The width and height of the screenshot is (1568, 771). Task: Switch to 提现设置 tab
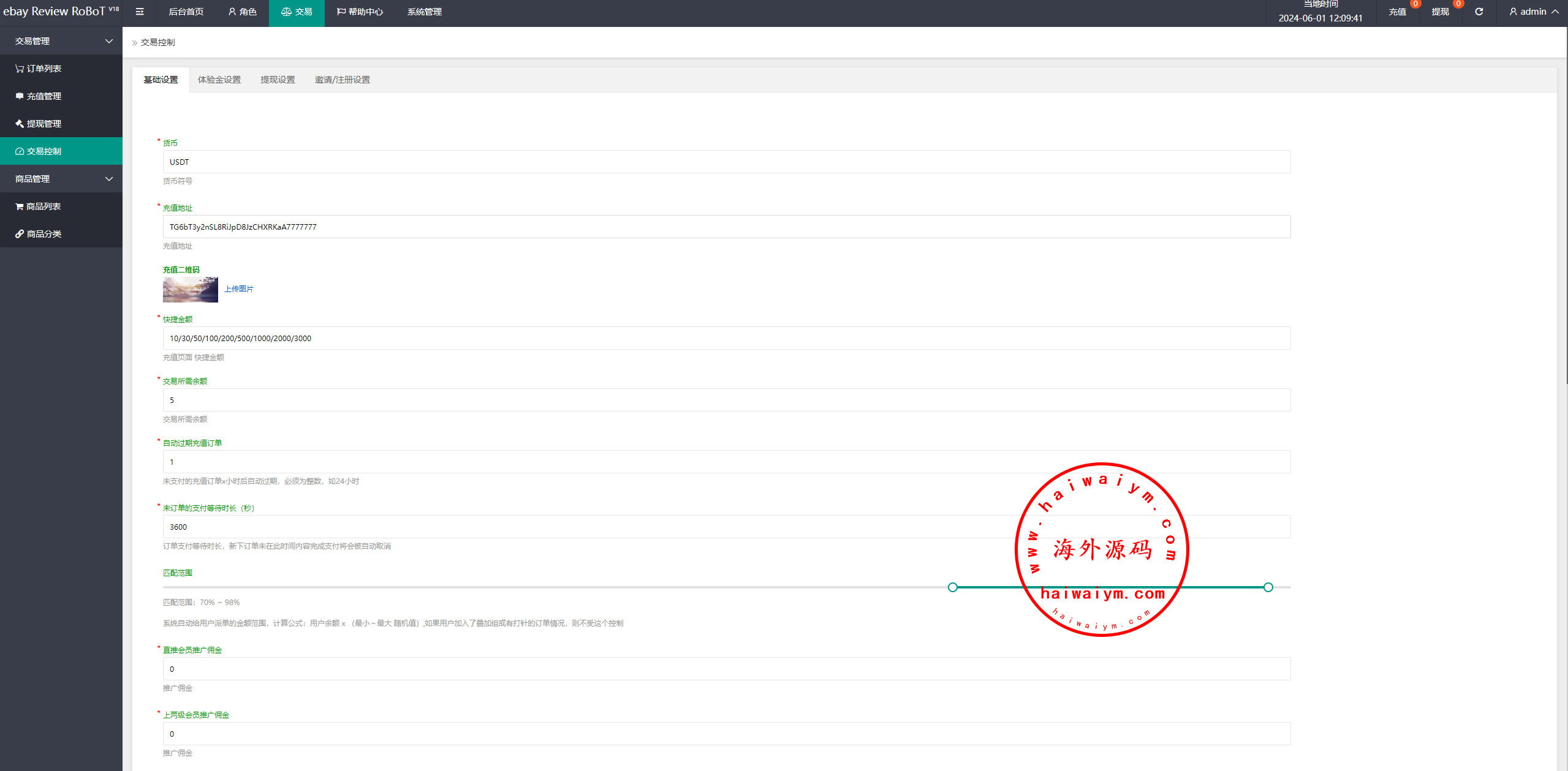tap(278, 80)
